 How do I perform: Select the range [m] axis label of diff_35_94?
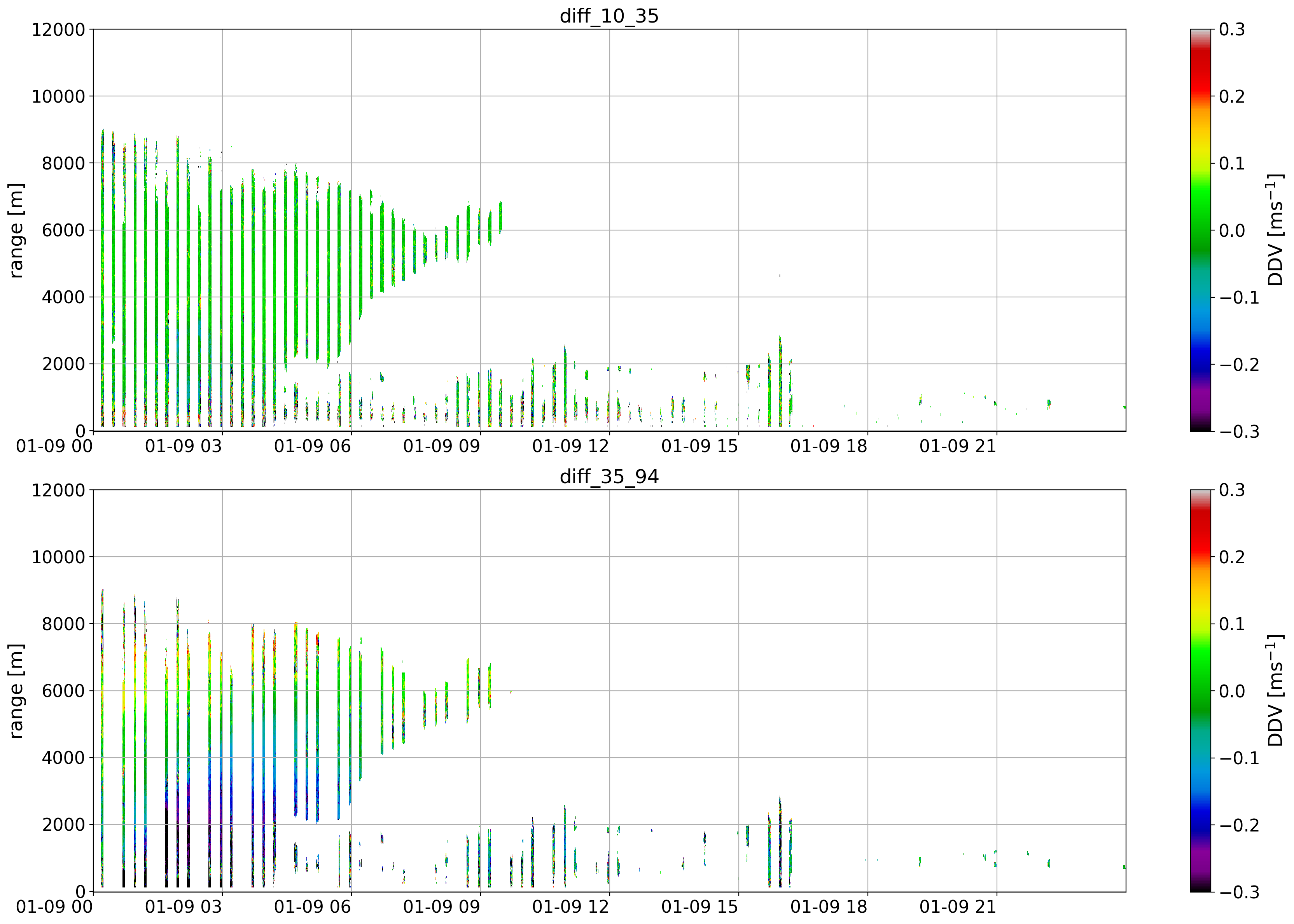[x=16, y=691]
